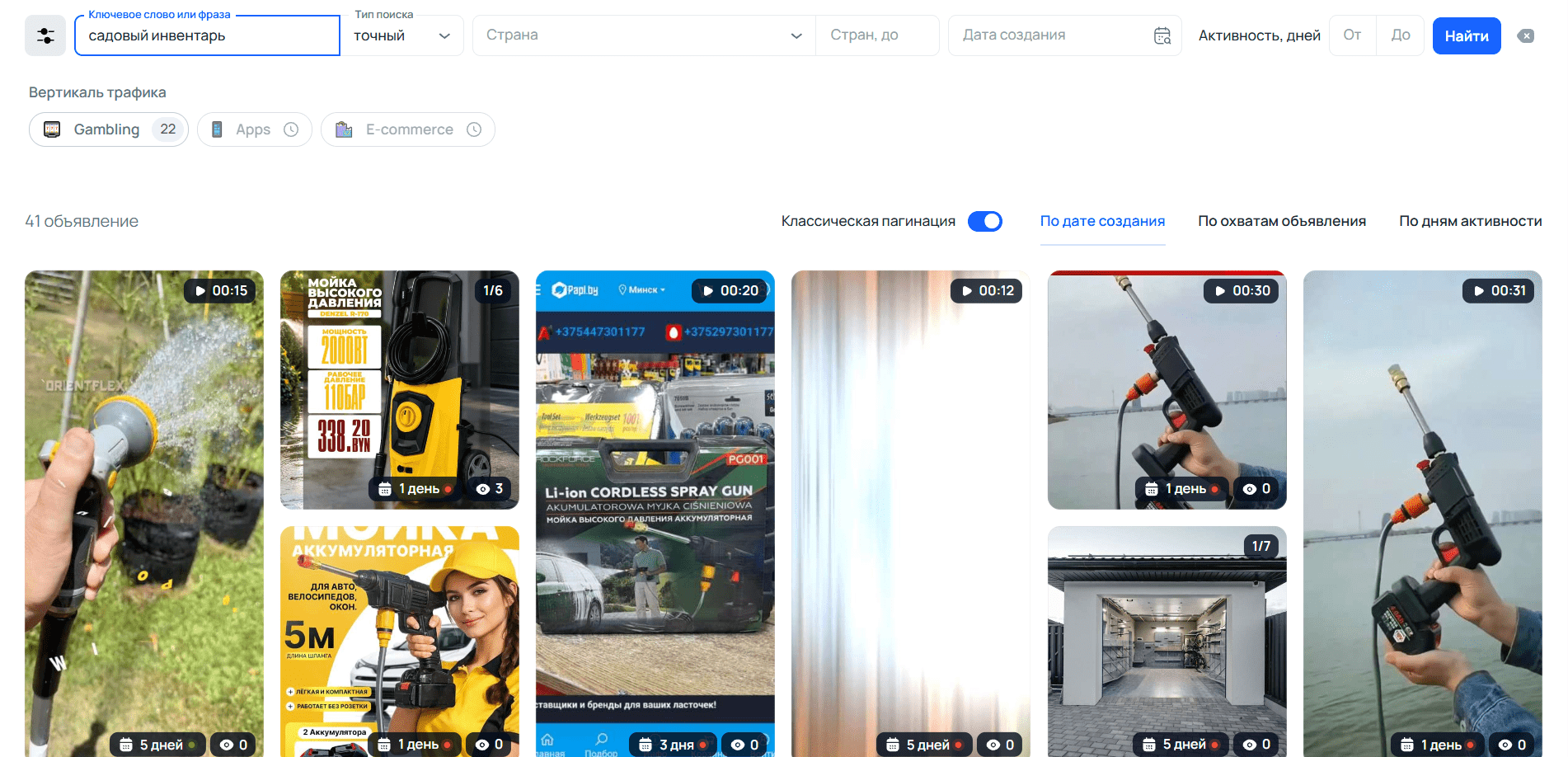The height and width of the screenshot is (757, 1568).
Task: Click the calendar icon on the Аккумуляторная ad
Action: coord(384,745)
